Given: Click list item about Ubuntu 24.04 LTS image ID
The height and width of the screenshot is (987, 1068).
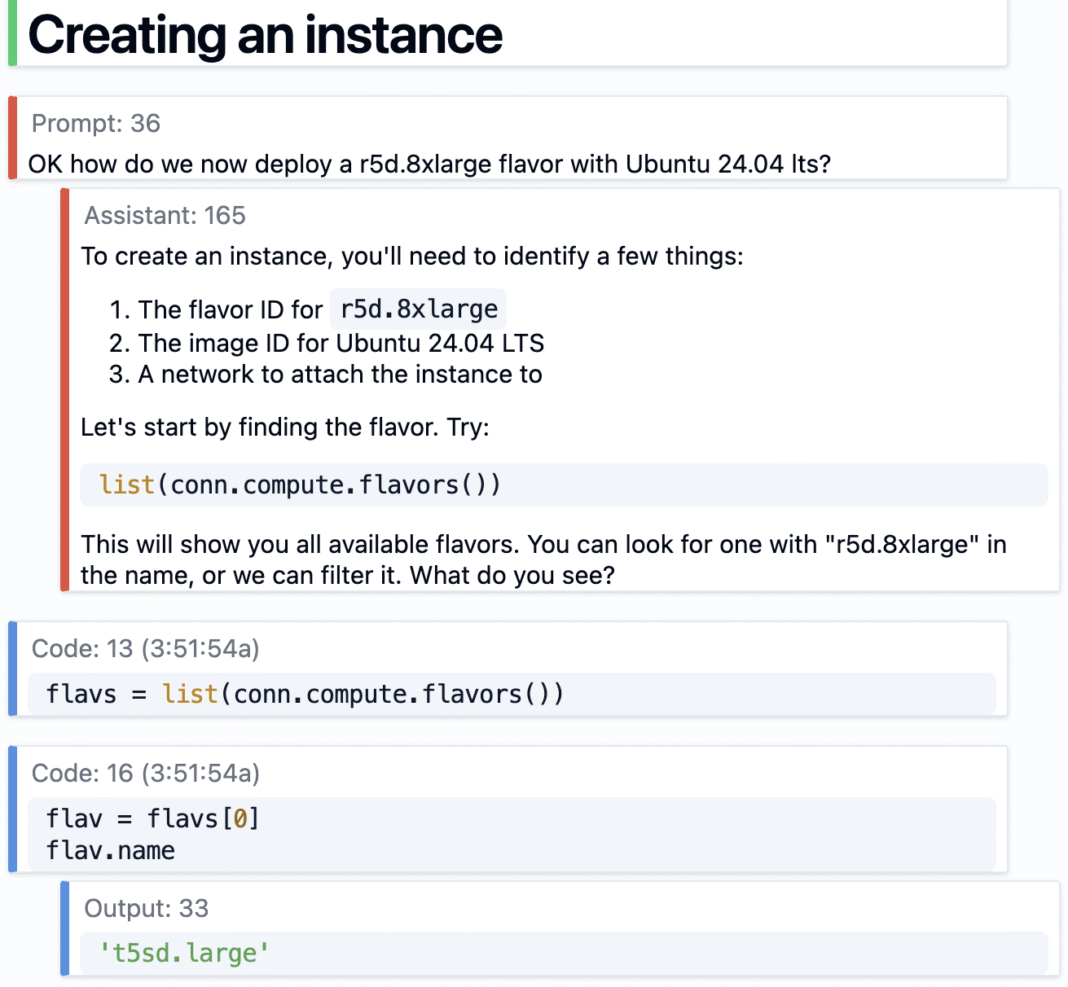Looking at the screenshot, I should click(x=340, y=343).
